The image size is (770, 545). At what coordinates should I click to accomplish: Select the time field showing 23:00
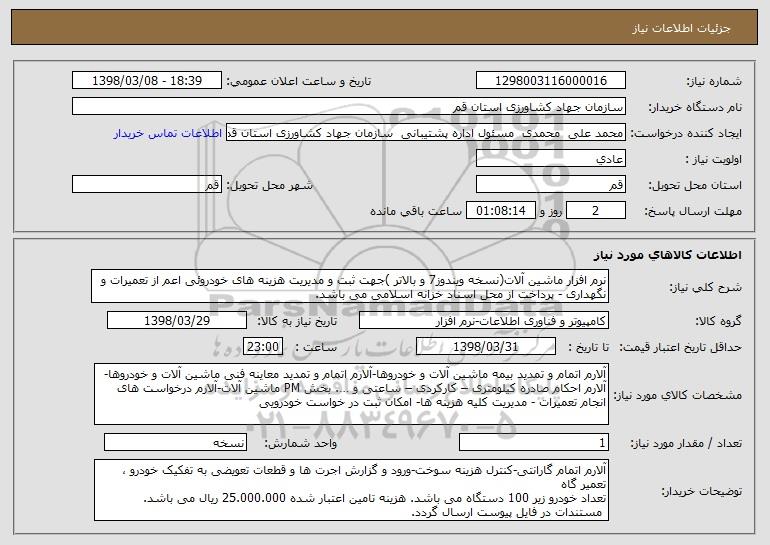[263, 347]
